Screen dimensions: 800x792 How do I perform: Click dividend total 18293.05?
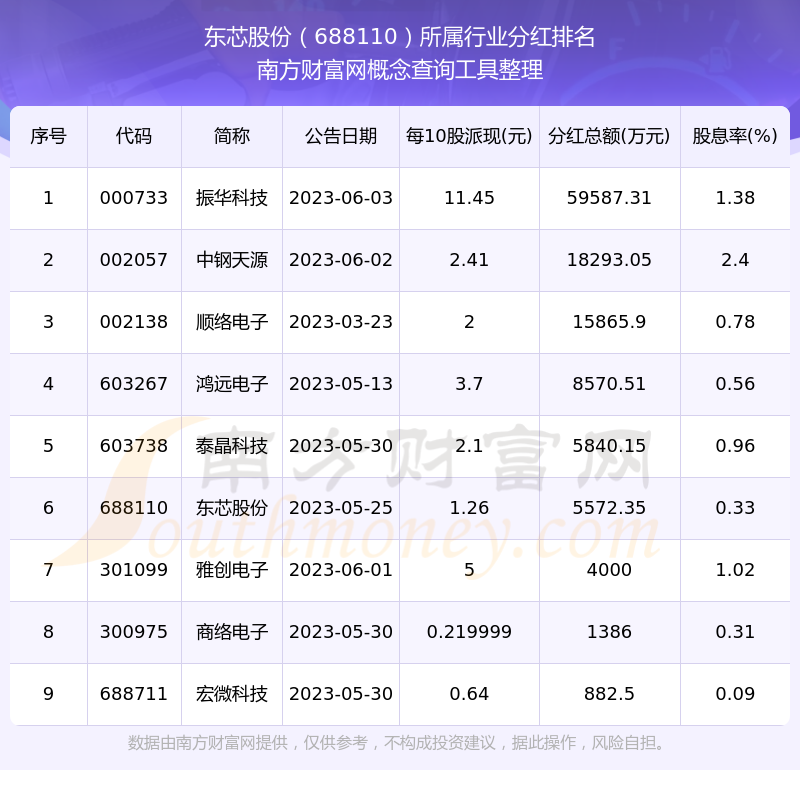609,260
